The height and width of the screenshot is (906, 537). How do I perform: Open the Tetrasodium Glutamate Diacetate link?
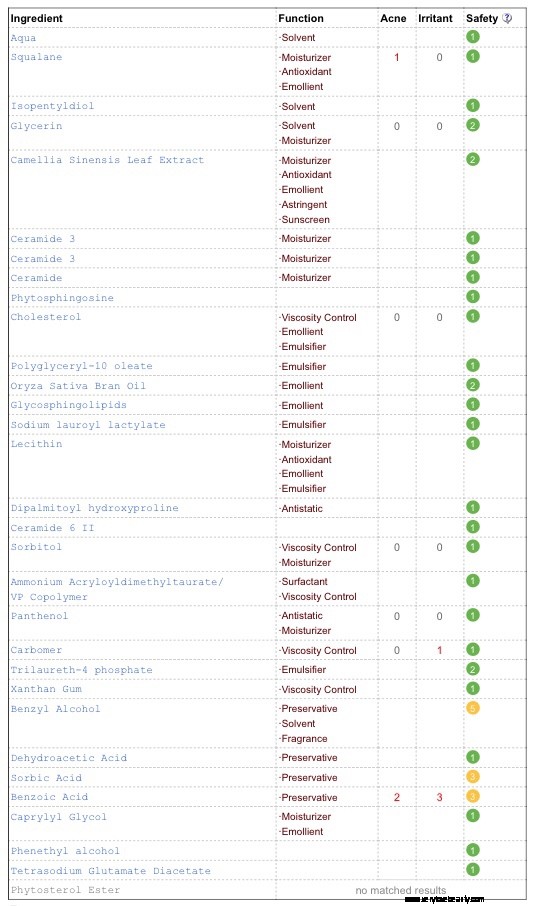click(110, 870)
